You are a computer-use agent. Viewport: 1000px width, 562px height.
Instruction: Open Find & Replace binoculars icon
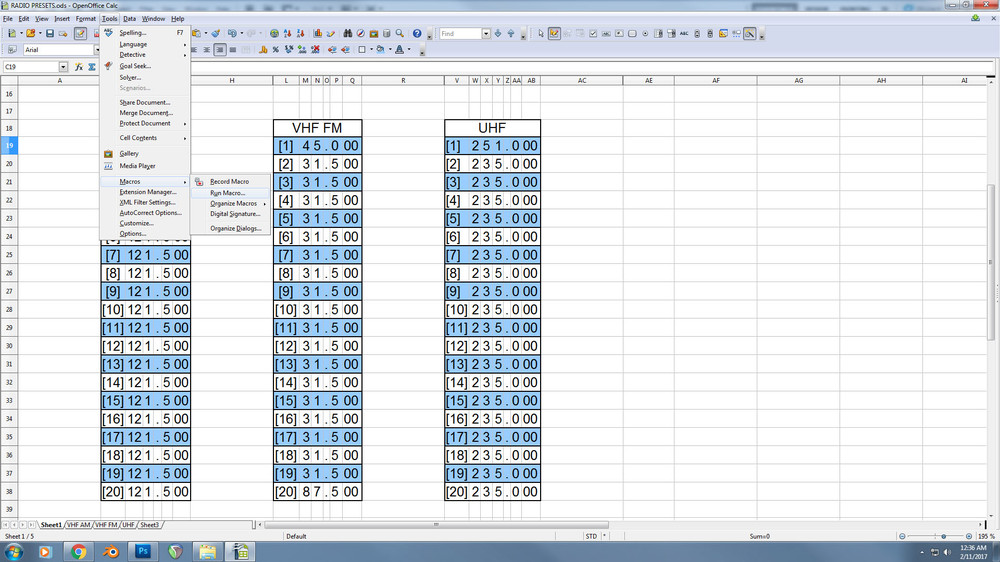(348, 33)
